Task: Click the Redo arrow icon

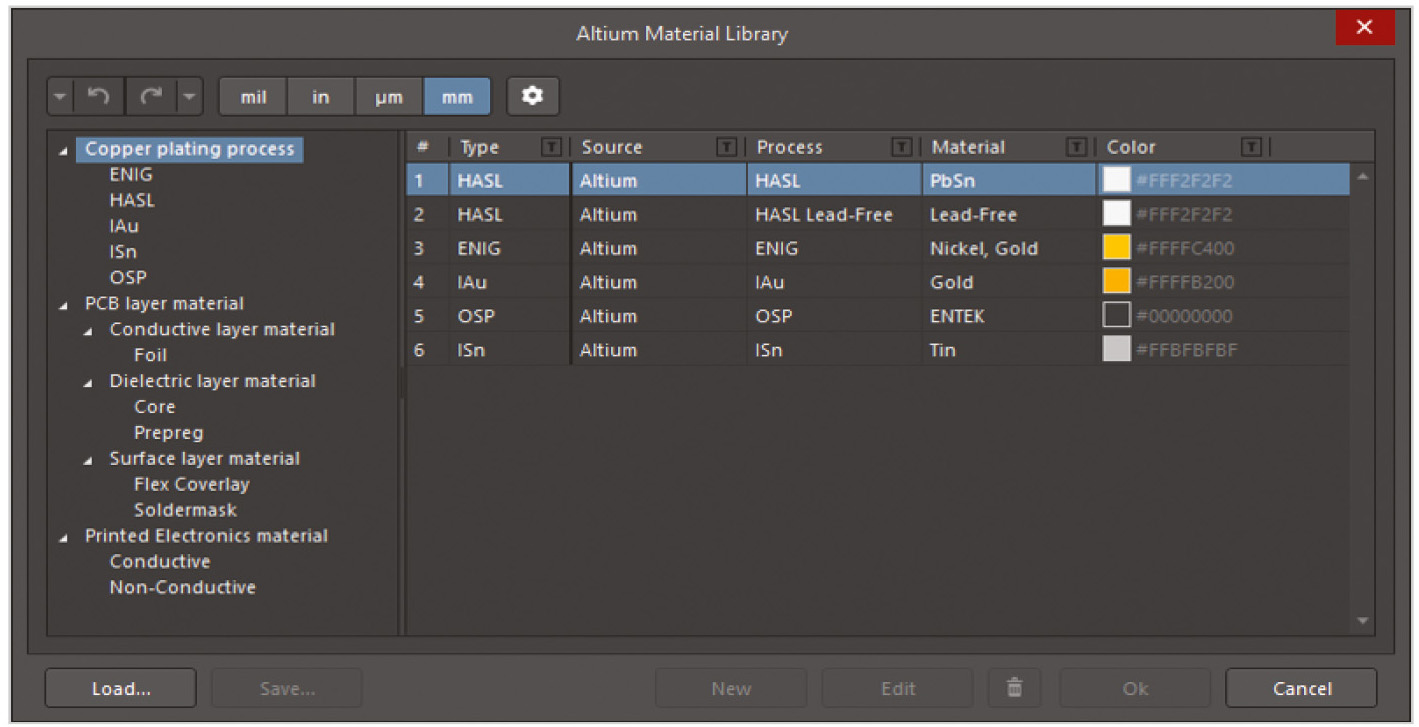Action: point(151,97)
